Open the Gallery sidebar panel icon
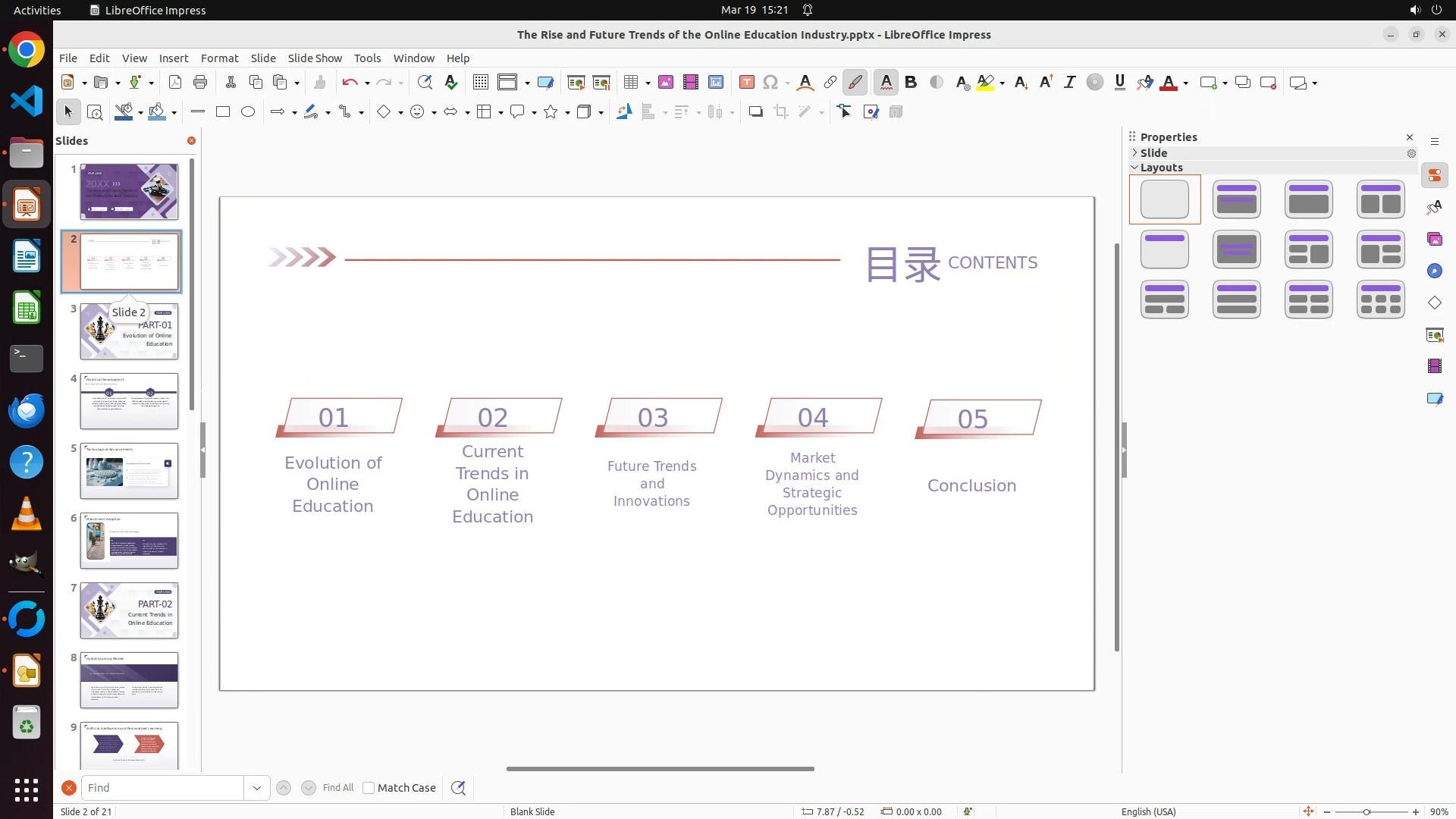This screenshot has width=1456, height=819. [x=1434, y=240]
